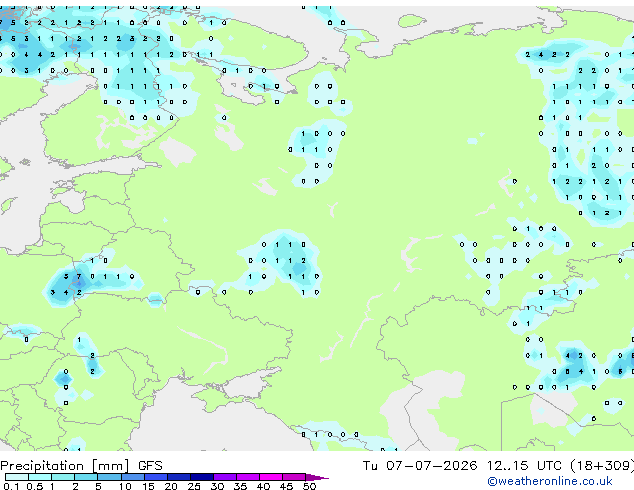Viewport: 634px width, 490px height.
Task: Click the legend value label '50'
Action: pyautogui.click(x=309, y=486)
